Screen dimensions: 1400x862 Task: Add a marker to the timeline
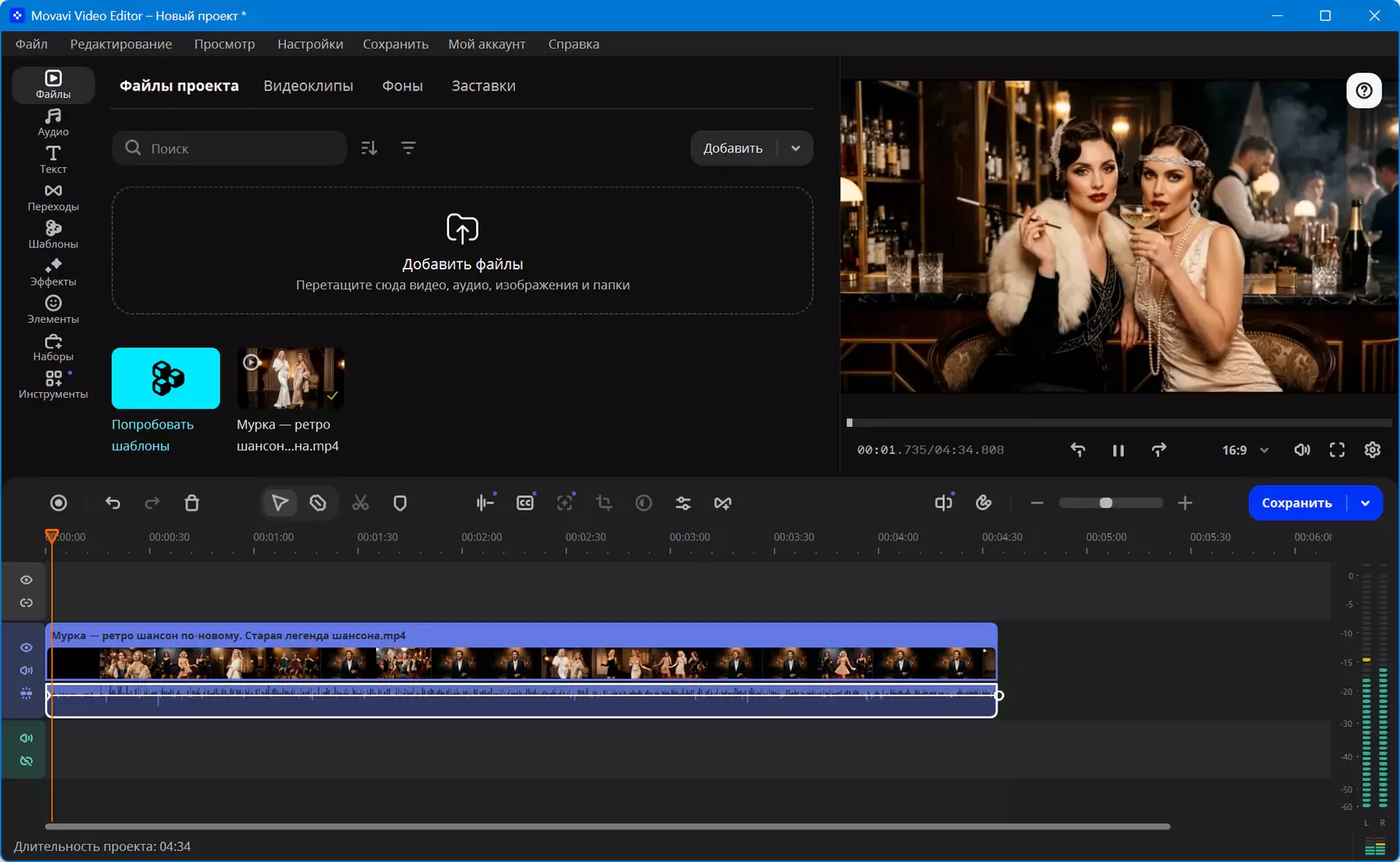coord(400,503)
